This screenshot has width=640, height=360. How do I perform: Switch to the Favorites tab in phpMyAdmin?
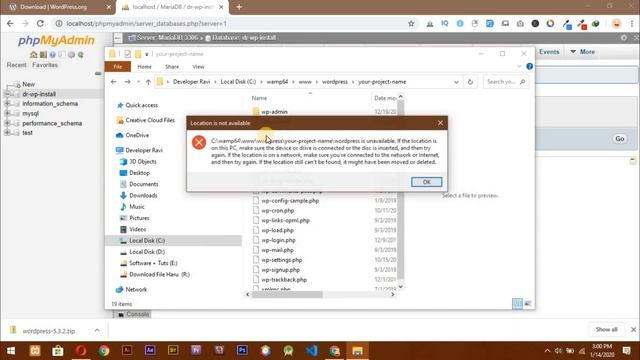pyautogui.click(x=45, y=65)
